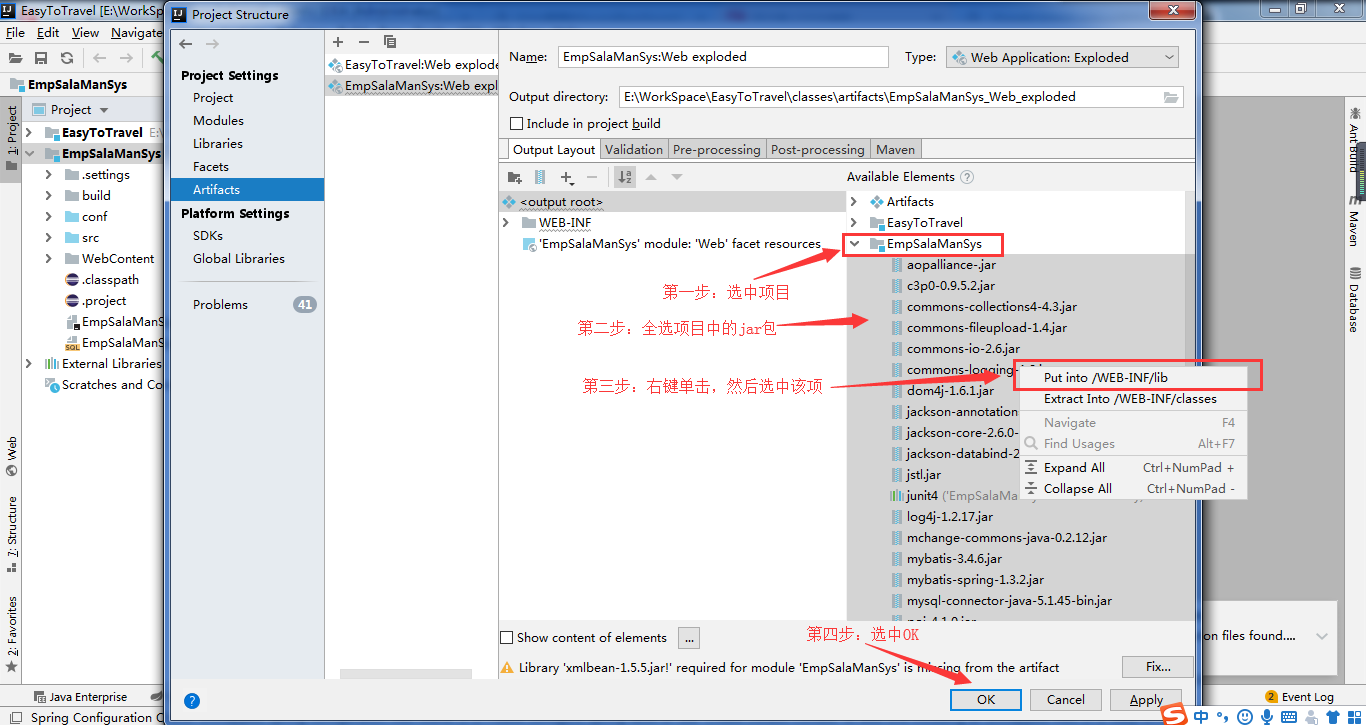Select EasyToTravel:Web exploded artifact in list
The width and height of the screenshot is (1366, 725).
click(412, 65)
